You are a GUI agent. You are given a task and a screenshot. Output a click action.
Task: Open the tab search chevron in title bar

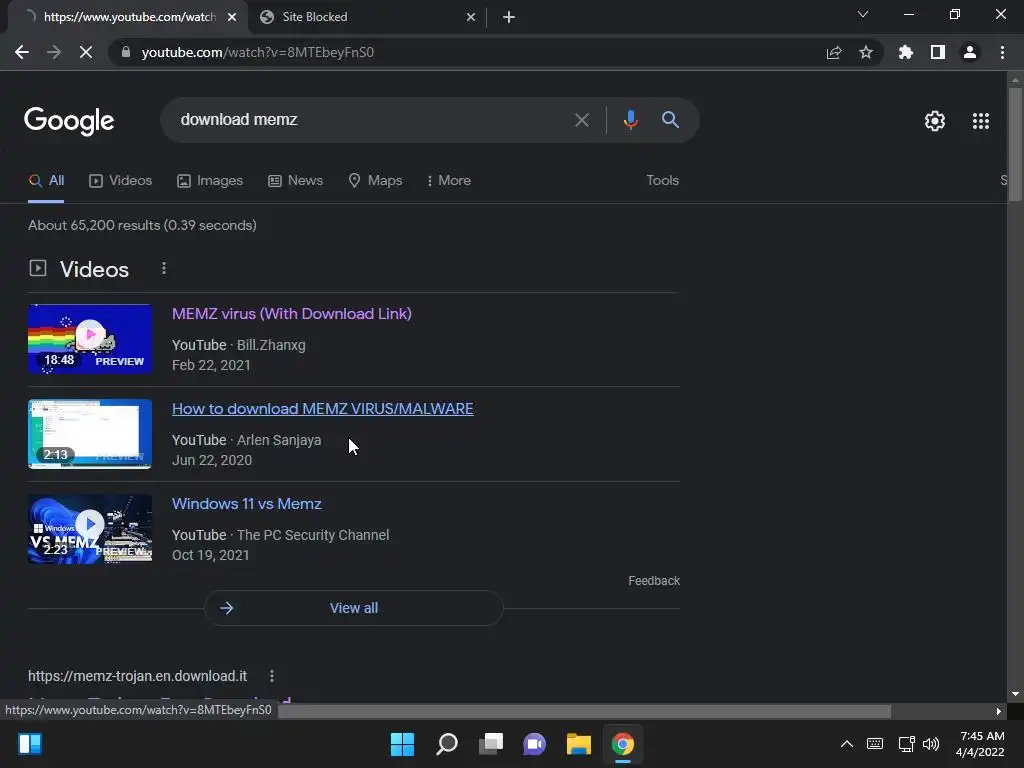(863, 14)
